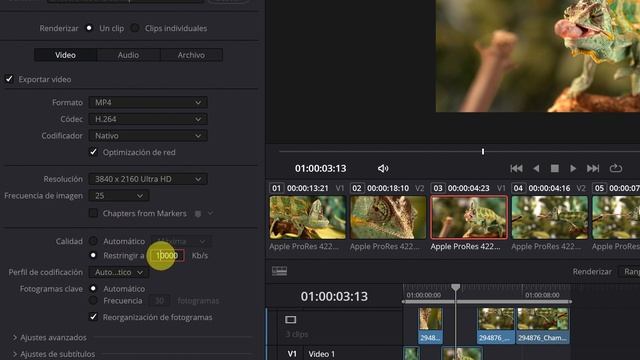This screenshot has width=640, height=360.
Task: Open the Formato dropdown showing MP4
Action: (x=148, y=102)
